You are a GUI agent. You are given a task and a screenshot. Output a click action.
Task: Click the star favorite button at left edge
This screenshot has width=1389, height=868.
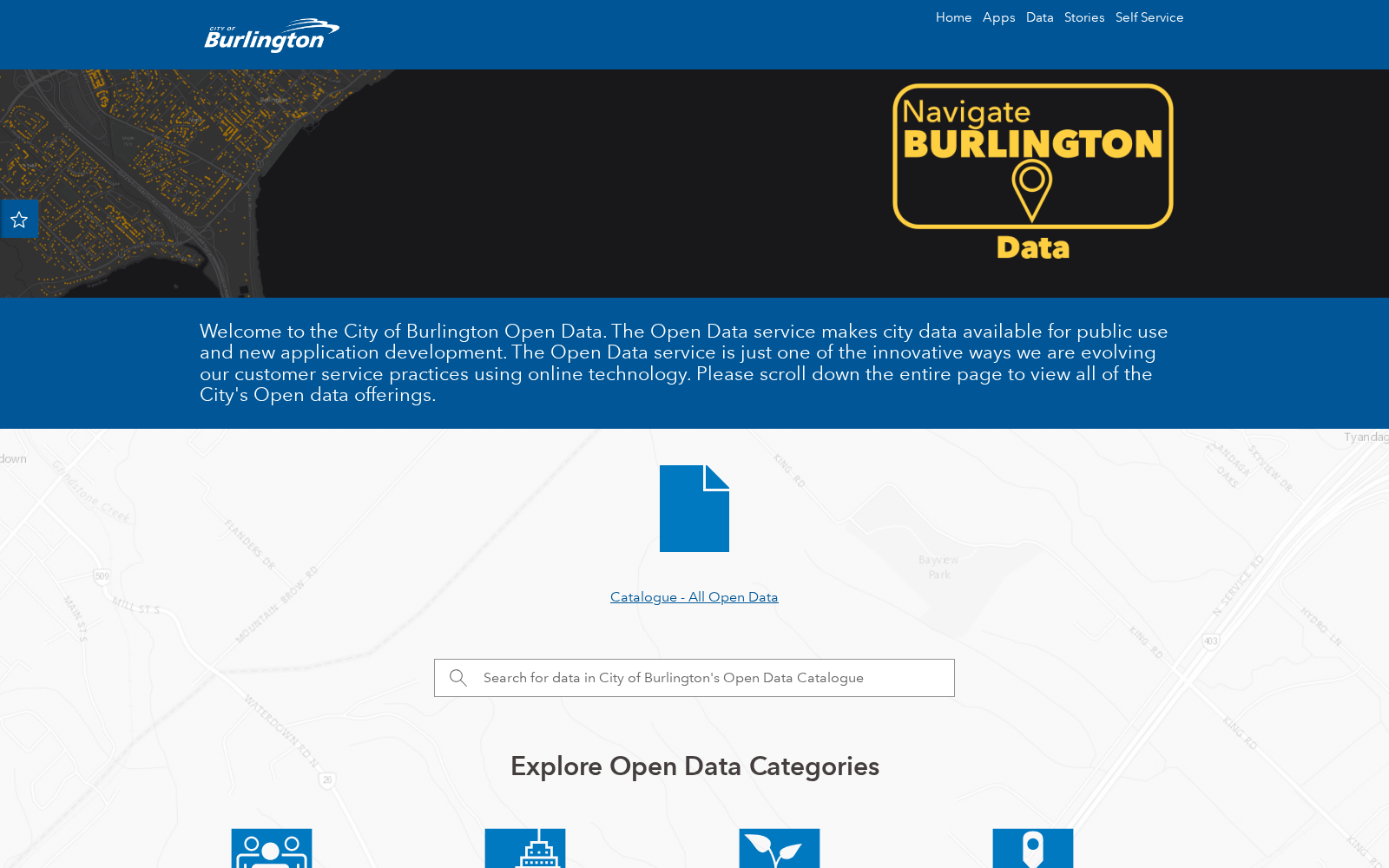[x=19, y=219]
